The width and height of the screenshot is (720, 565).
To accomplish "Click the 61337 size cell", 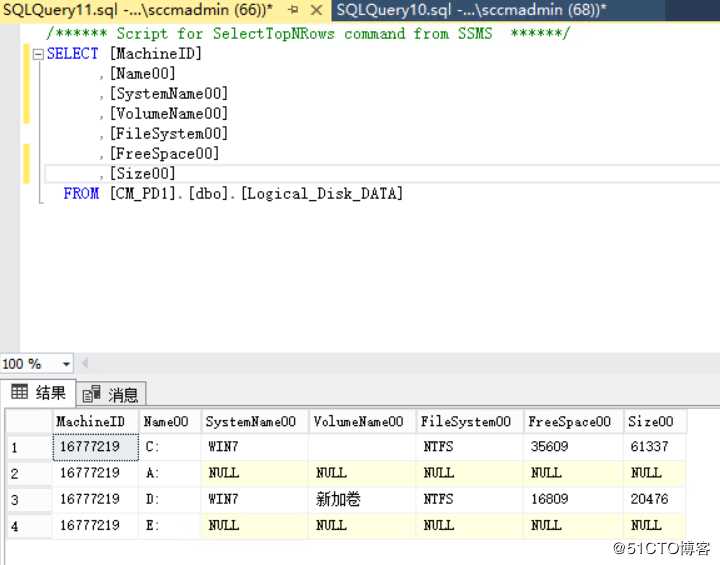I will click(x=655, y=447).
